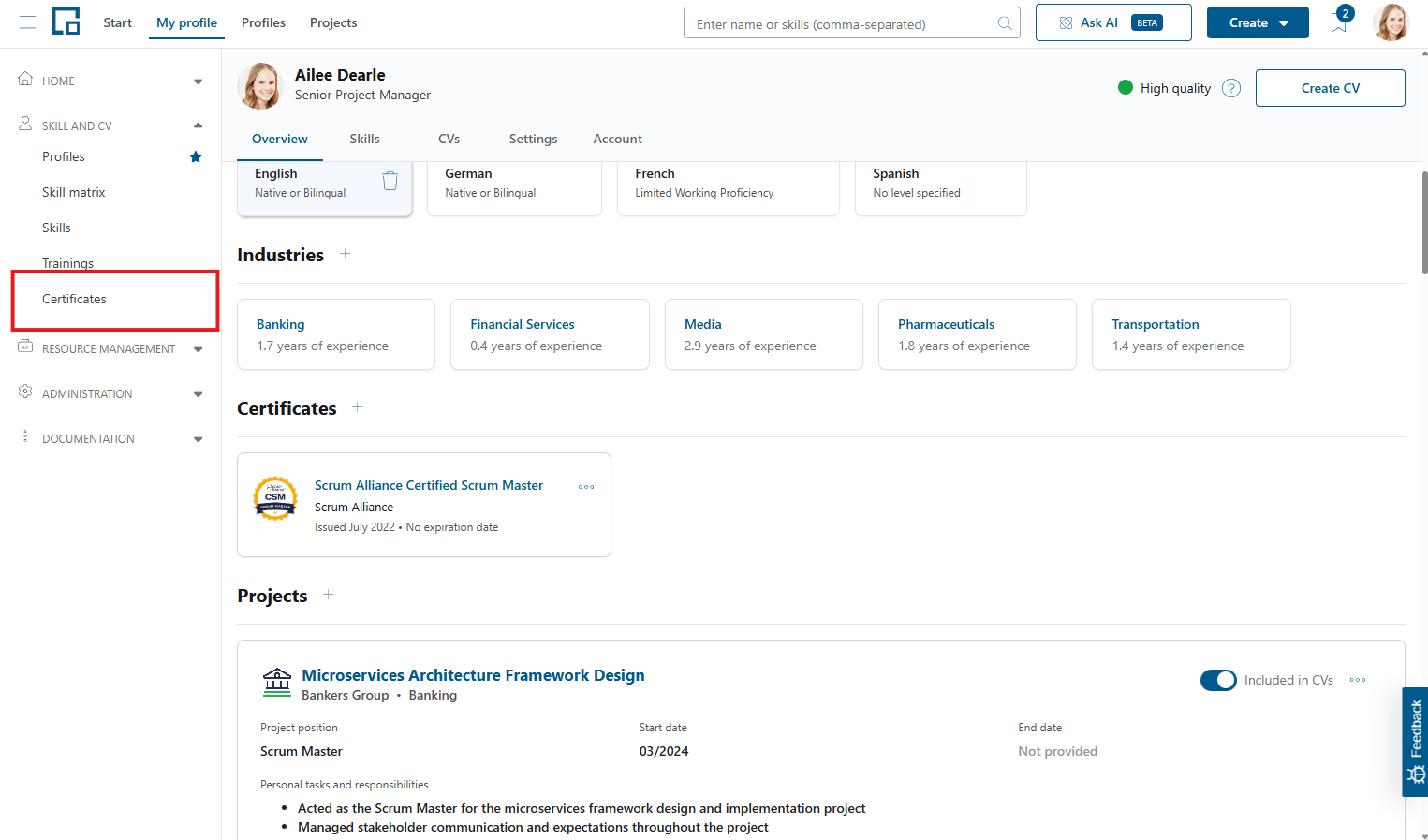Open Skill matrix in the sidebar
The image size is (1428, 840).
(74, 192)
